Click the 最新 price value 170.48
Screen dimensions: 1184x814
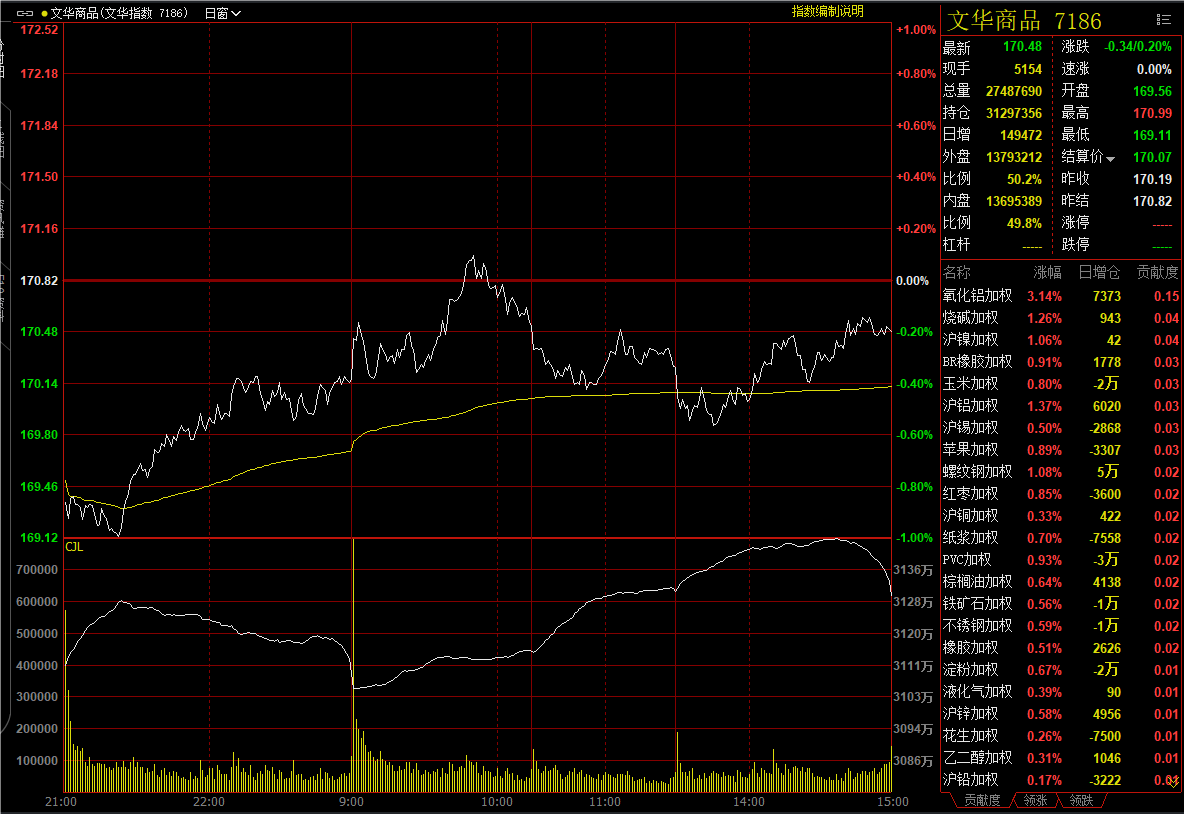pyautogui.click(x=1022, y=47)
